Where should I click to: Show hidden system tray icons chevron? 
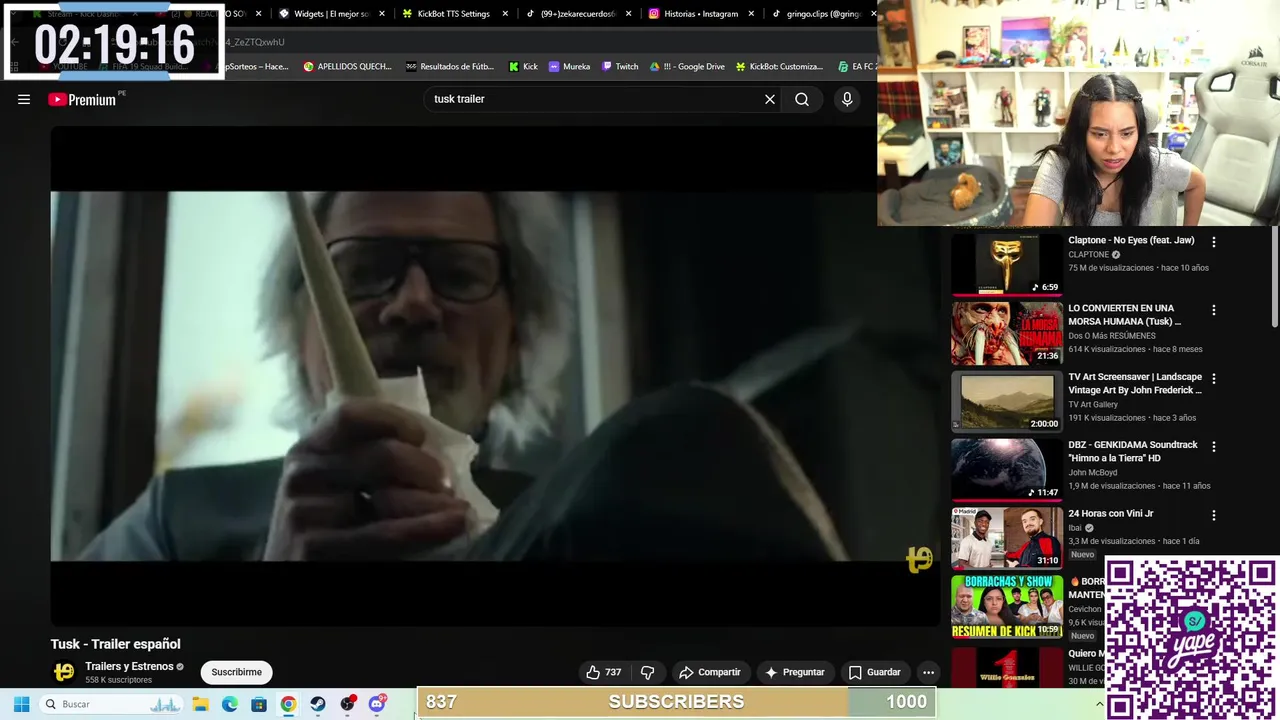click(x=1099, y=704)
